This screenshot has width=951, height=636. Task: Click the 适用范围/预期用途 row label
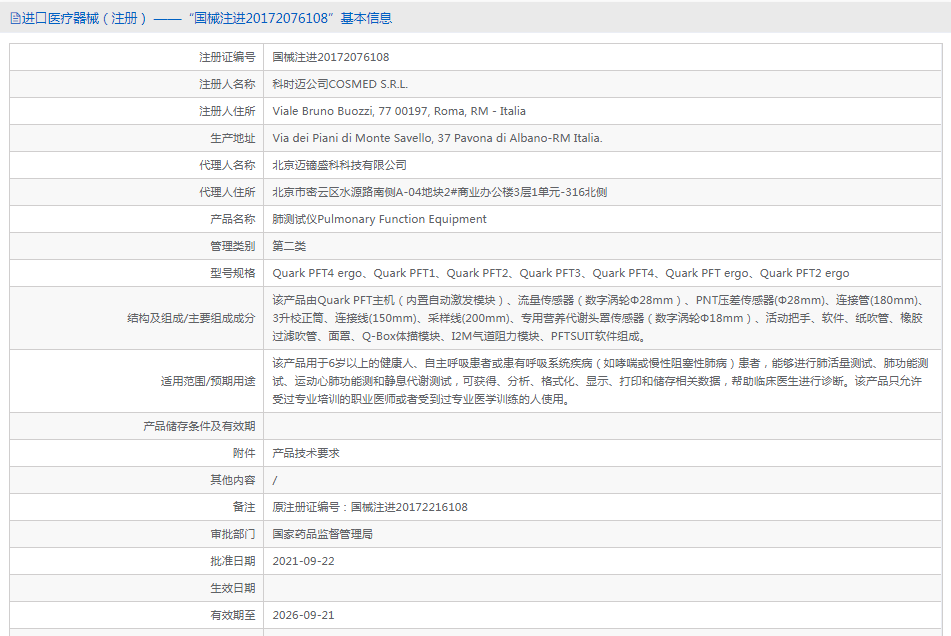207,381
